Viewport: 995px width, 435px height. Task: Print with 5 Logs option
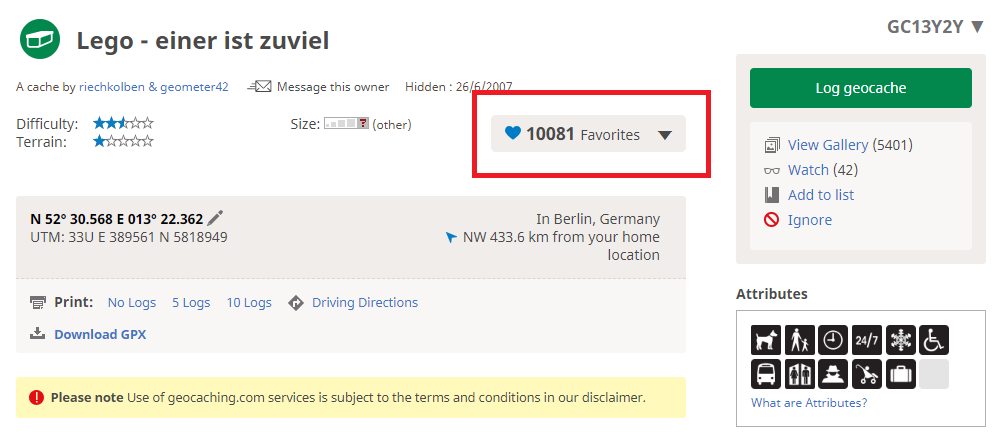tap(191, 302)
